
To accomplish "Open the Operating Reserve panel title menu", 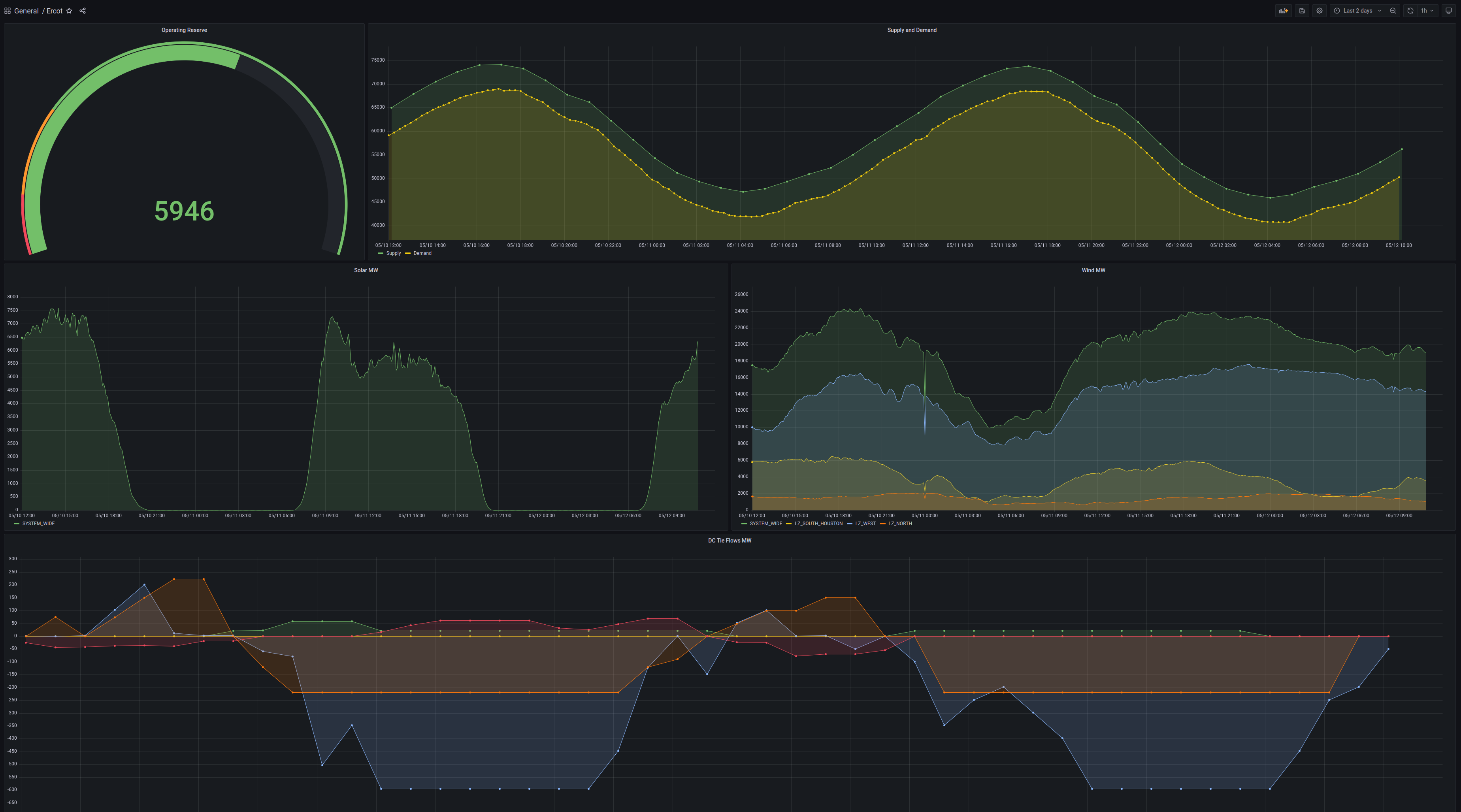I will coord(184,30).
